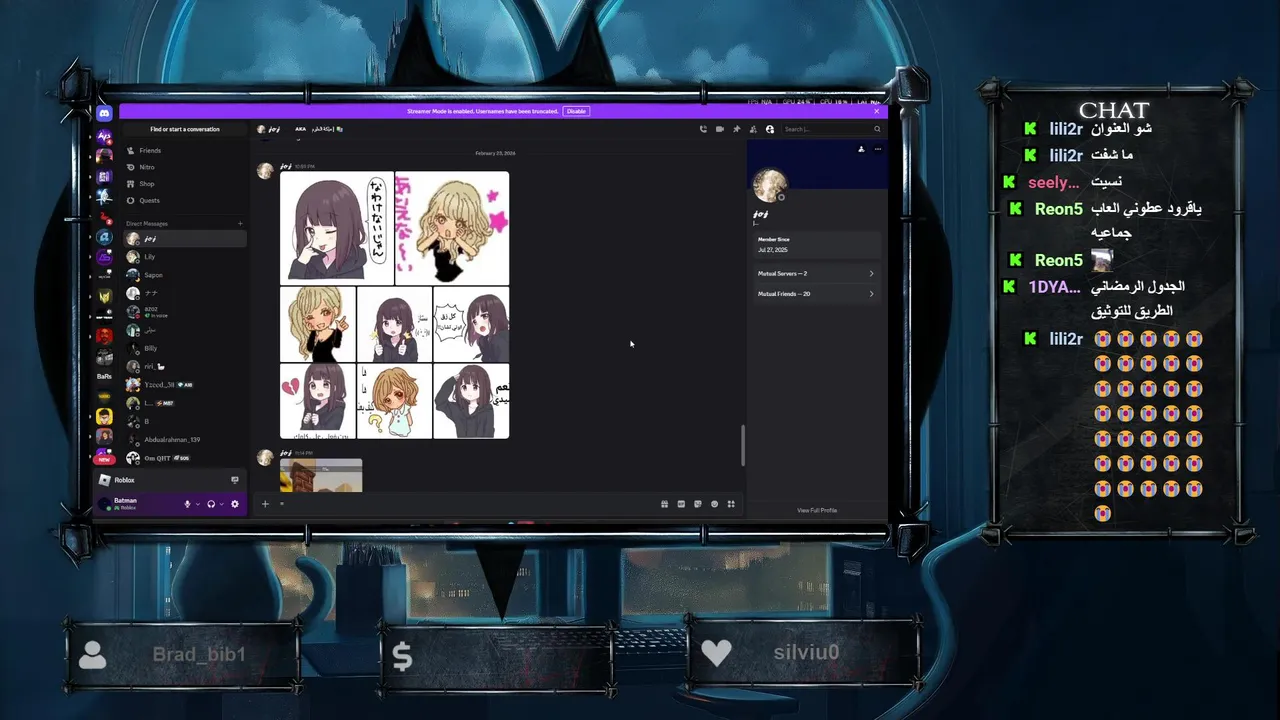Screen dimensions: 1280x720
Task: Open direct message with Yzeed_38
Action: 185,385
